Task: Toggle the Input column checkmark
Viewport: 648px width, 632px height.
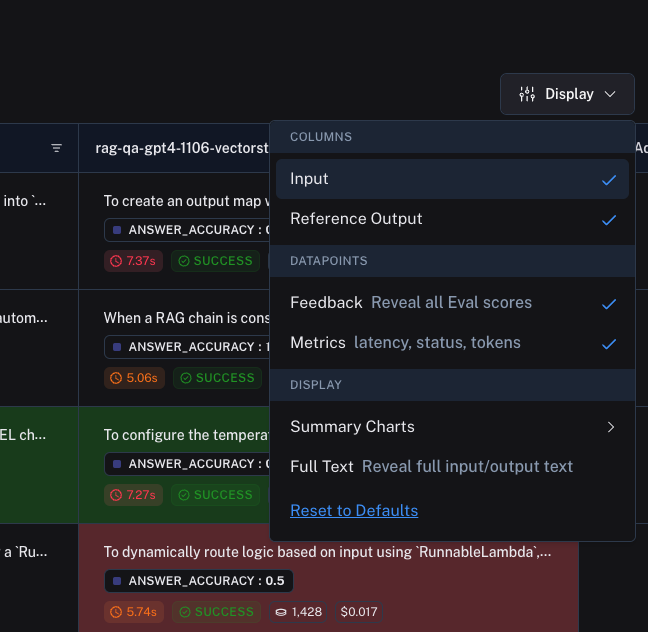Action: (x=608, y=180)
